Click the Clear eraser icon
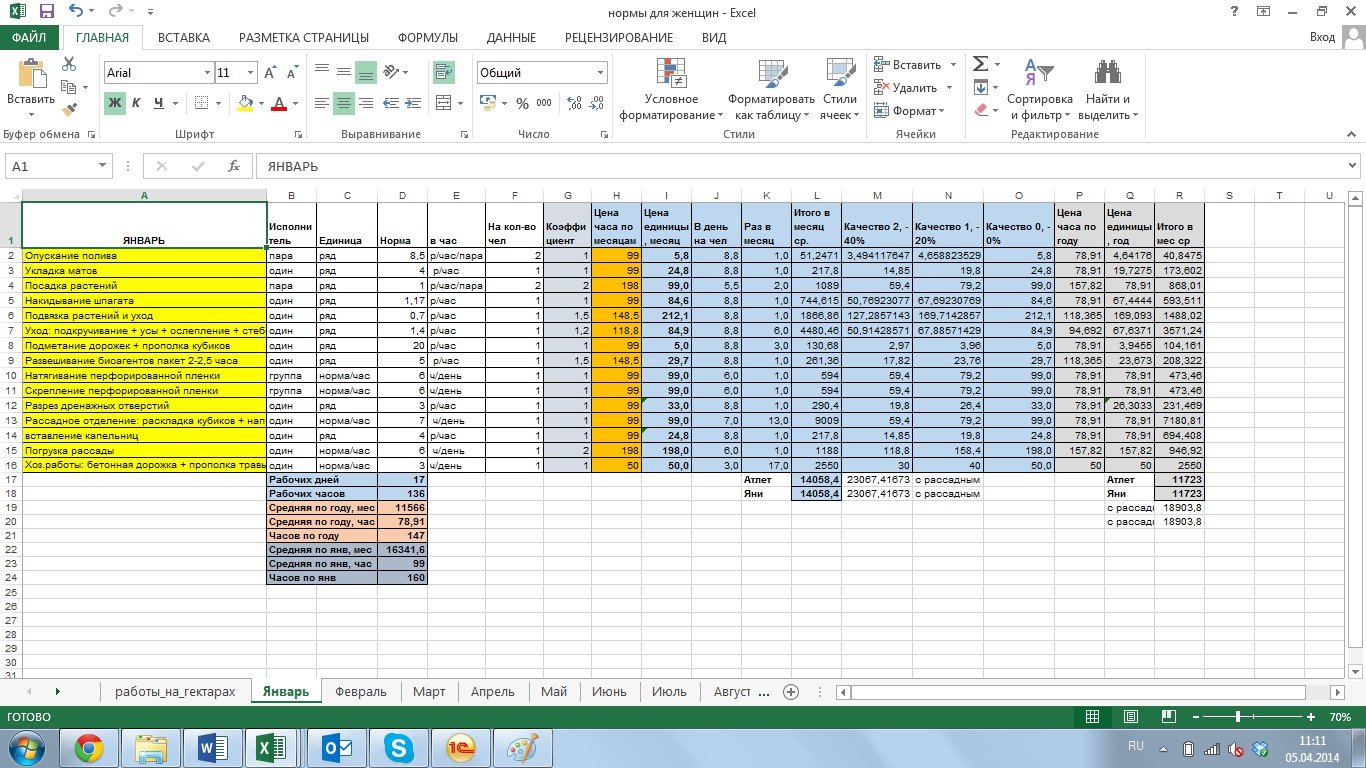The height and width of the screenshot is (768, 1366). (x=981, y=110)
